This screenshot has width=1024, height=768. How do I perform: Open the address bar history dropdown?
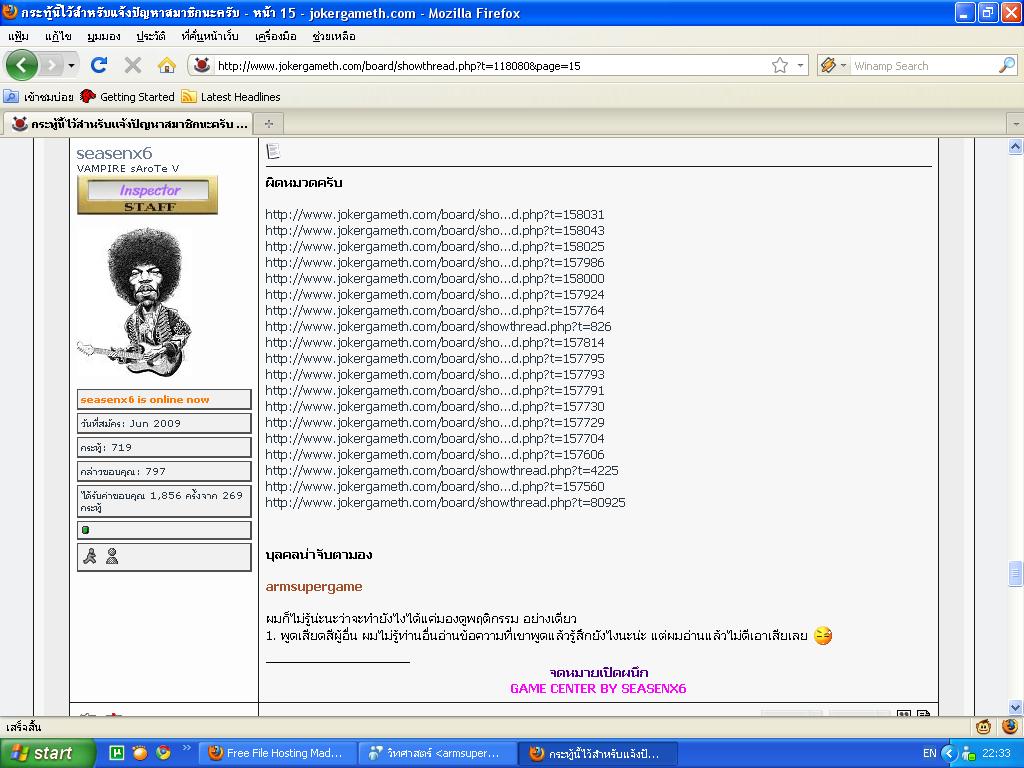[800, 65]
